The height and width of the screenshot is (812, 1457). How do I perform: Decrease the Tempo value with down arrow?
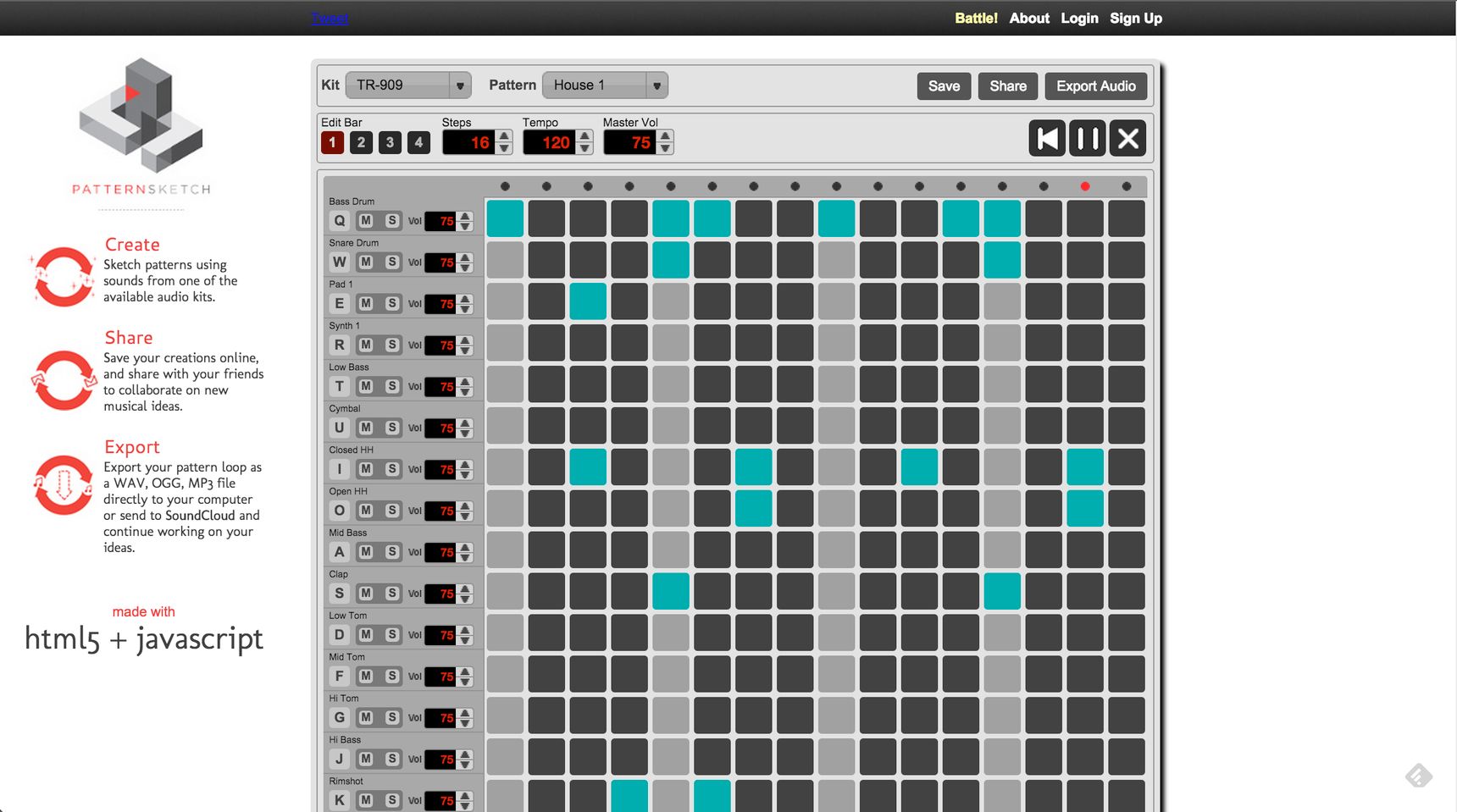pos(585,148)
